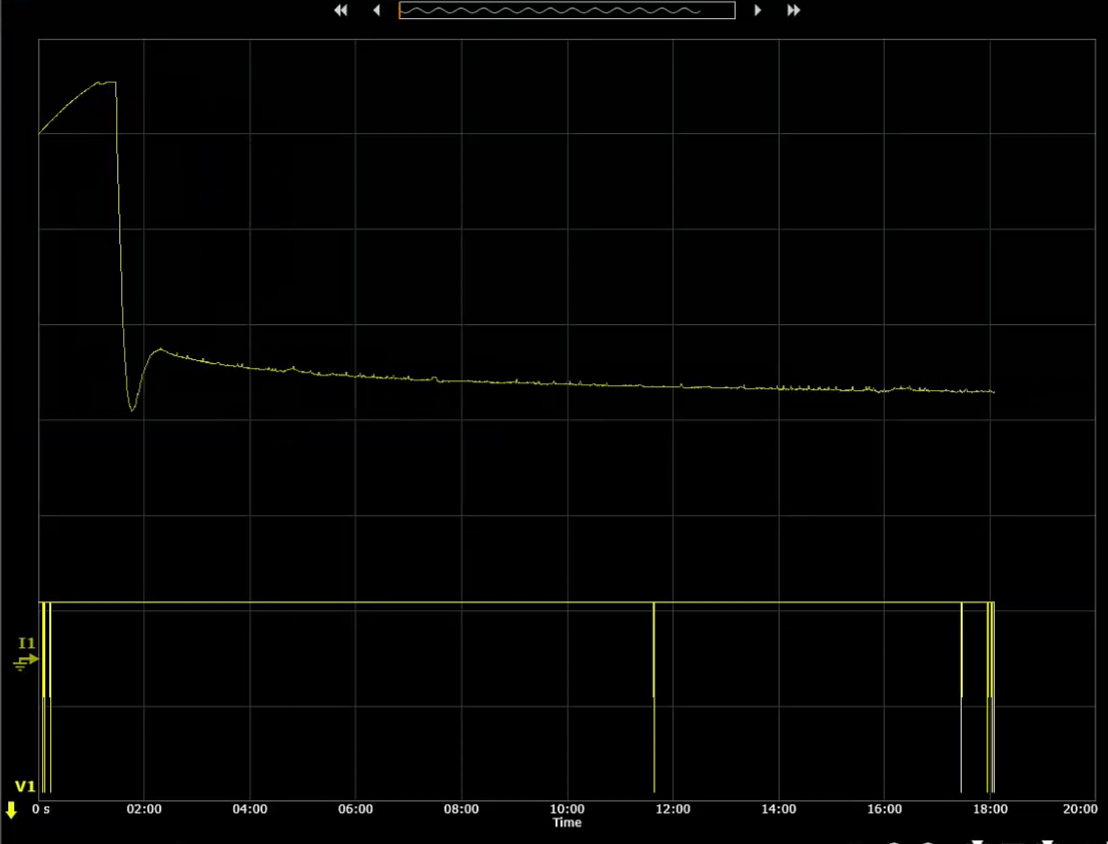Click the 20:00 time axis label
Screen dimensions: 1108x844
click(x=1080, y=809)
